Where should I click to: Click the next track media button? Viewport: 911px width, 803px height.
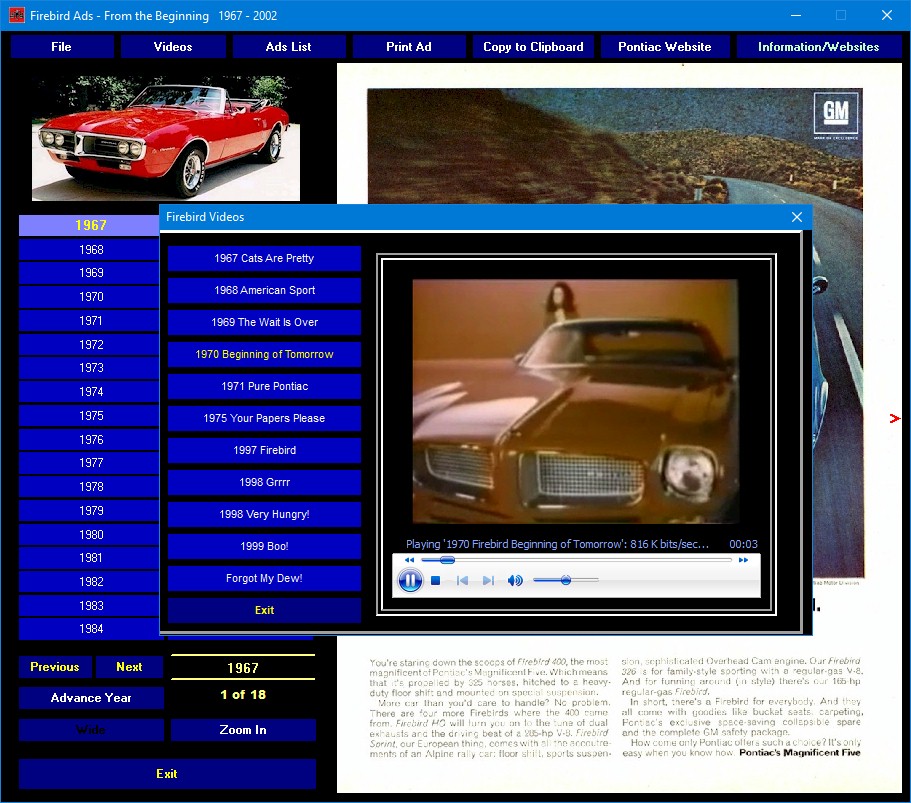[x=489, y=580]
